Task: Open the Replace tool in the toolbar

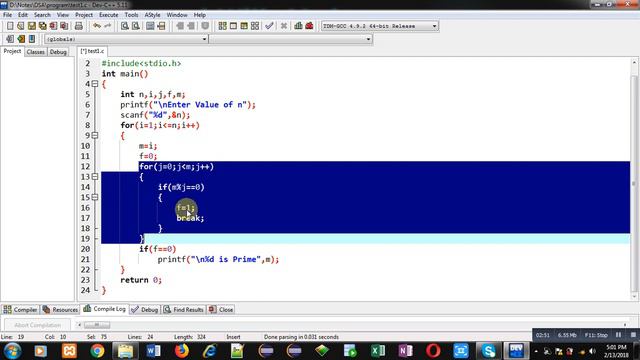Action: (x=136, y=26)
